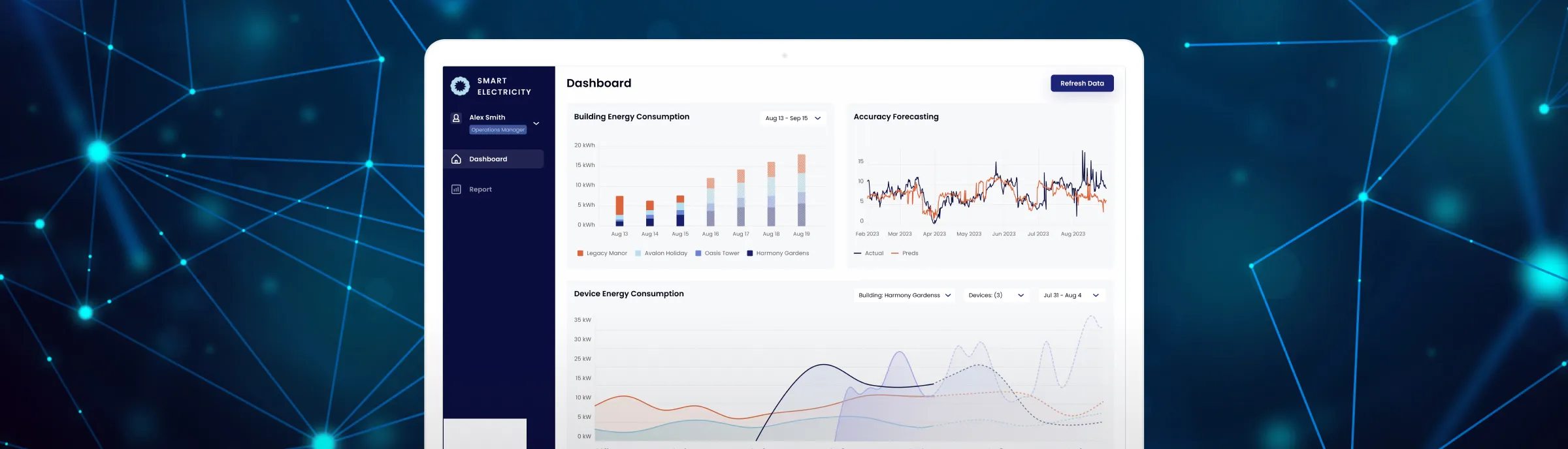Toggle the Actual series legend entry
This screenshot has height=449, width=1568.
868,253
